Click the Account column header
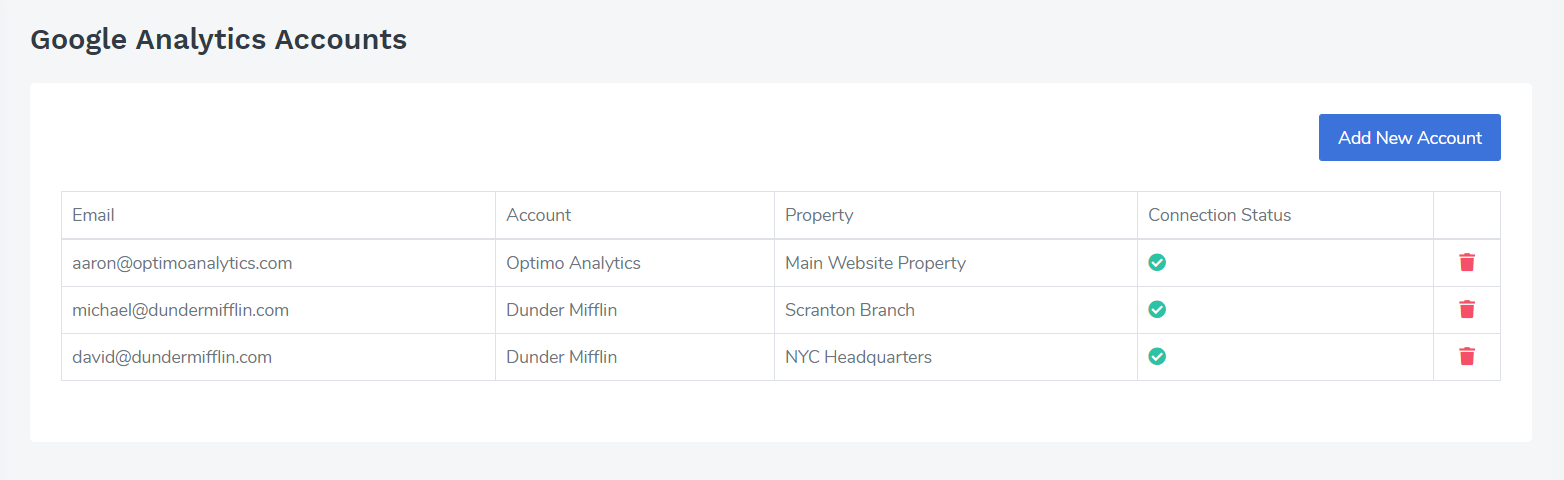Screen dimensions: 1564x480 click(539, 215)
